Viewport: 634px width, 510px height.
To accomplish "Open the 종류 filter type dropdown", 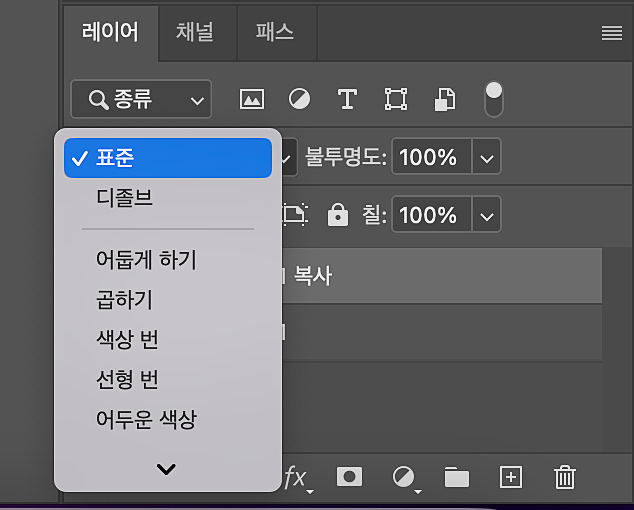I will [141, 99].
